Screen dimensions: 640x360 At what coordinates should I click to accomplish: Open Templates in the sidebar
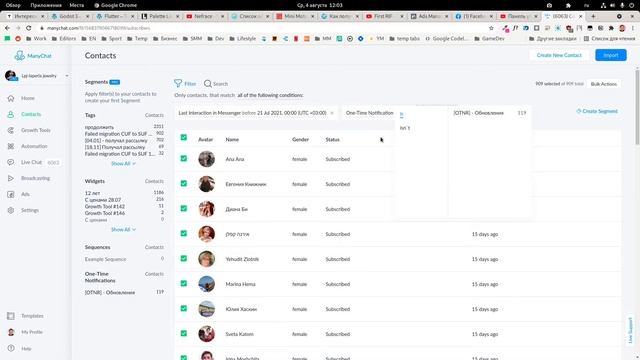[x=32, y=316]
